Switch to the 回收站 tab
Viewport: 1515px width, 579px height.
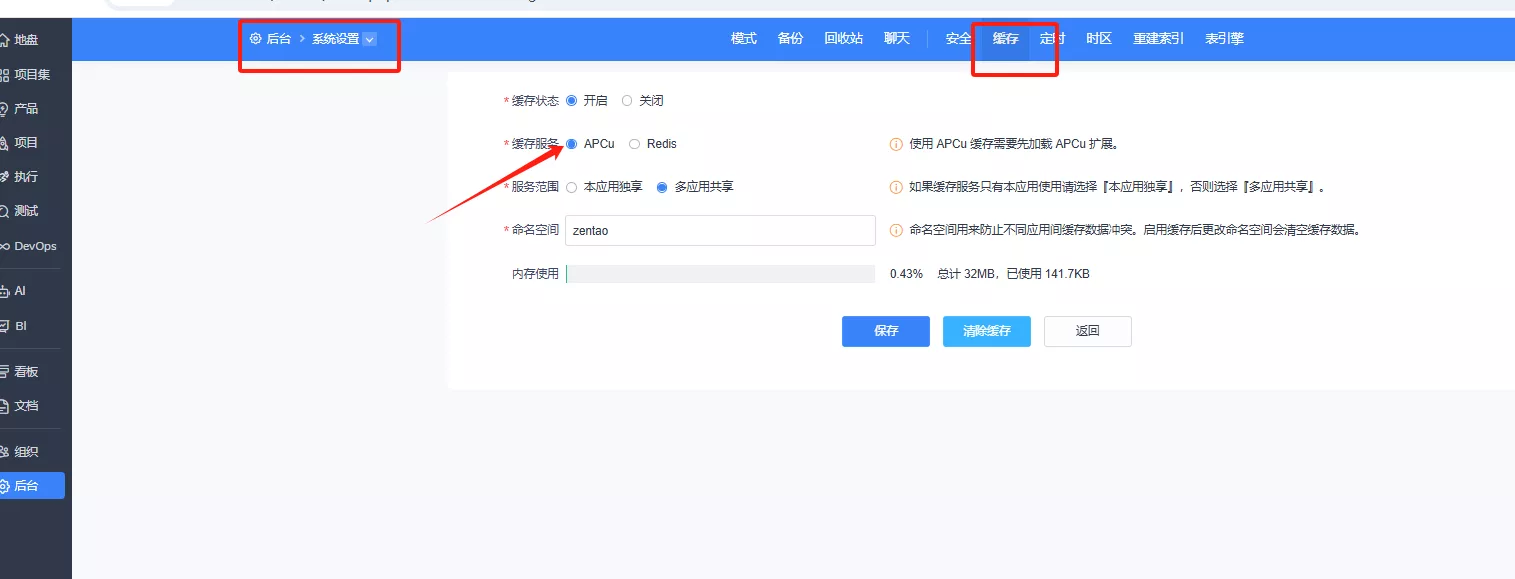(843, 39)
